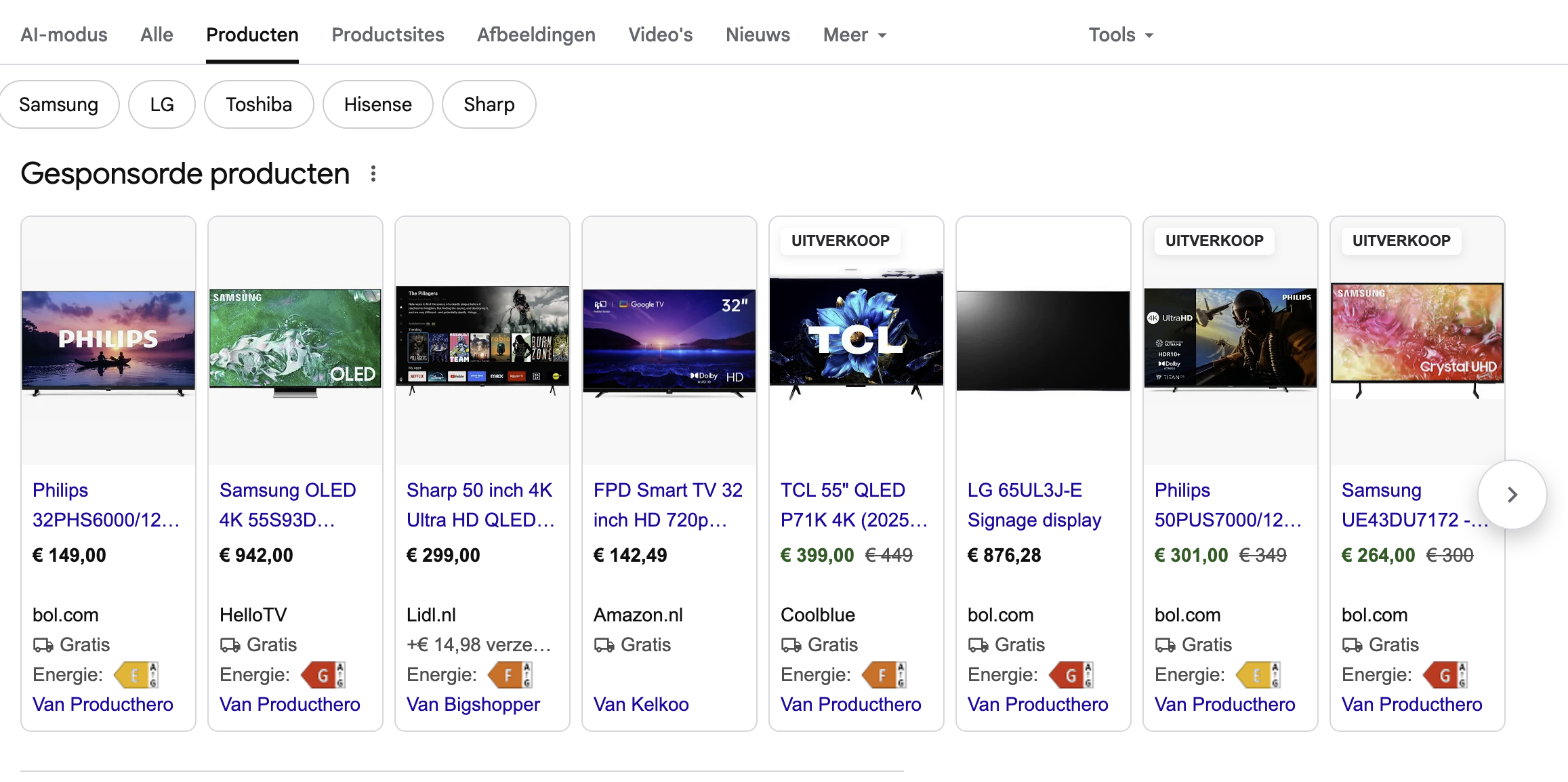The width and height of the screenshot is (1568, 782).
Task: Click Van Producthero under the LG 65UL3J-E
Action: 1038,705
